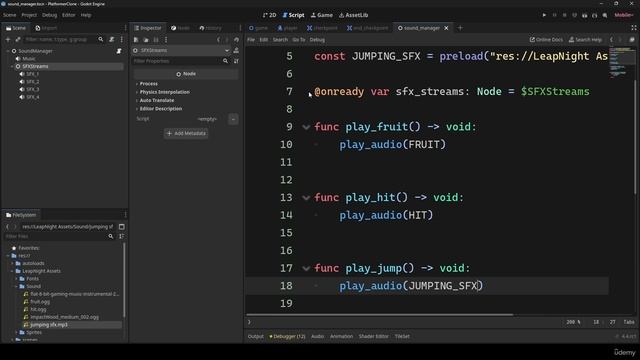This screenshot has height=360, width=640.
Task: Expand Physics Interpolation section
Action: coord(164,92)
